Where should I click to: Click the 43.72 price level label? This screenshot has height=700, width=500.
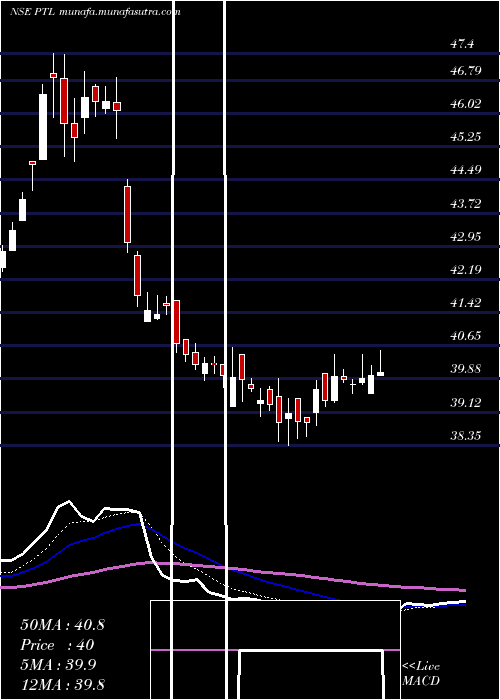466,204
